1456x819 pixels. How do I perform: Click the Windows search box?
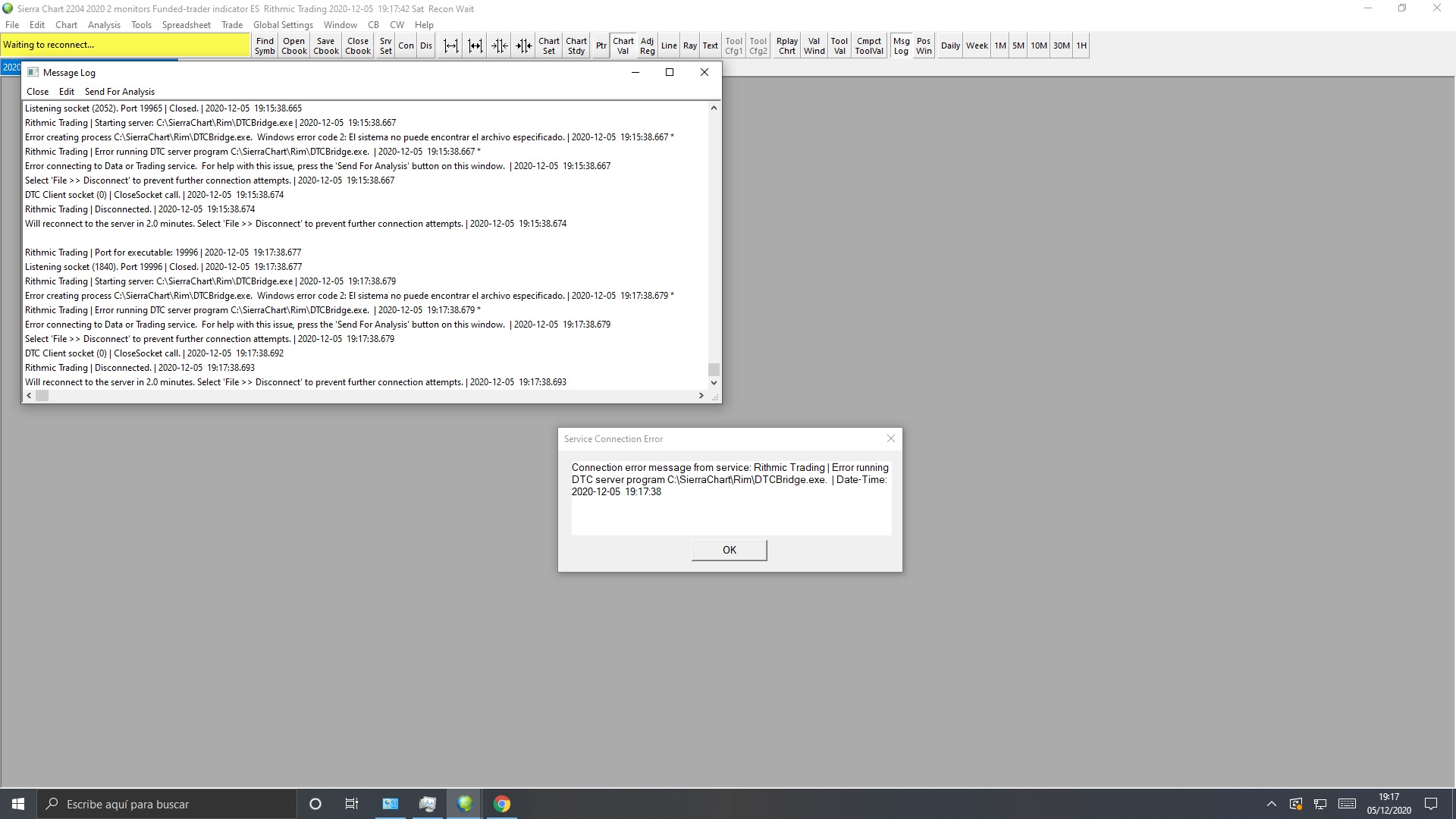coord(167,804)
